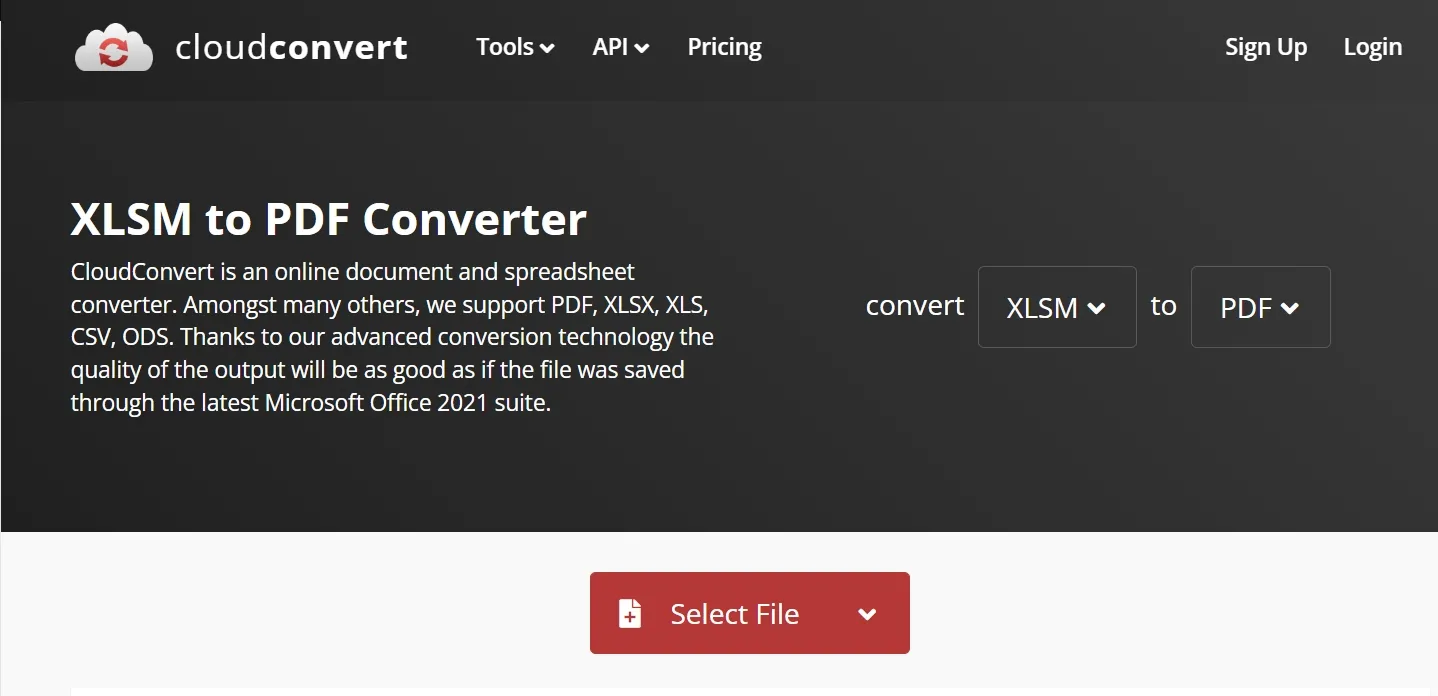Open the Tools menu
1438x696 pixels.
pyautogui.click(x=507, y=47)
